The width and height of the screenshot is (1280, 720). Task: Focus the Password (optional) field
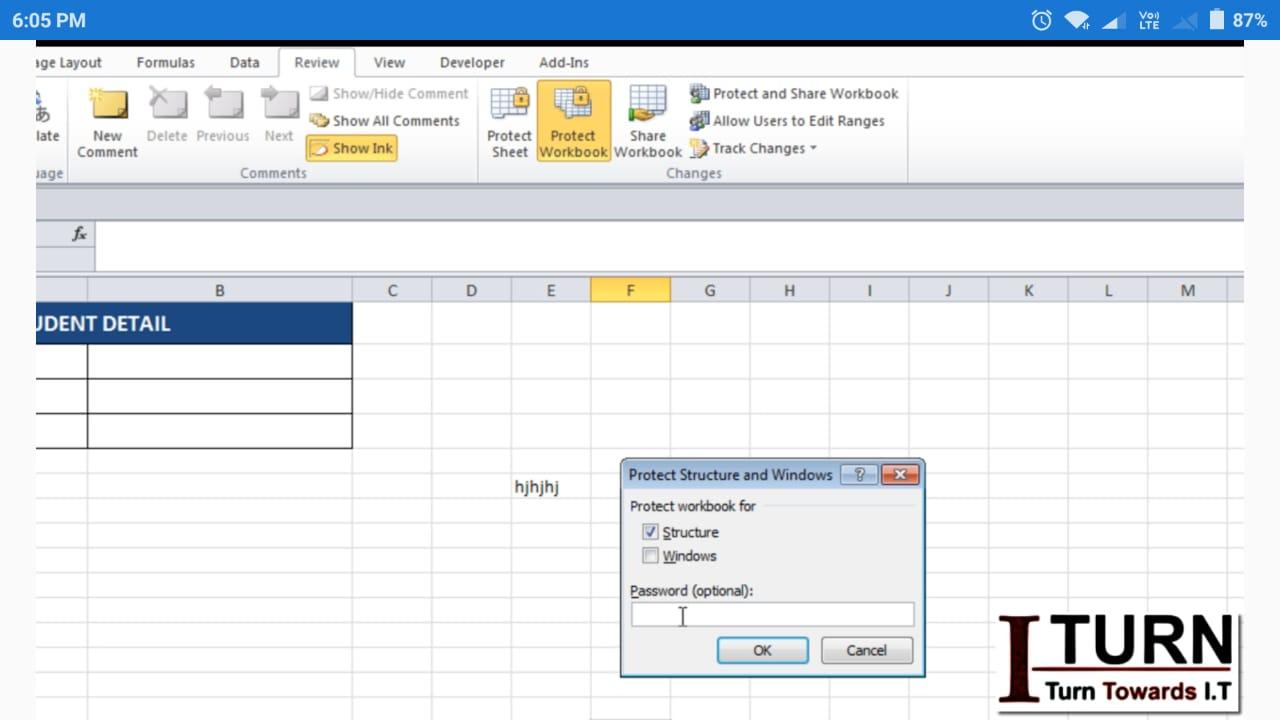point(772,615)
